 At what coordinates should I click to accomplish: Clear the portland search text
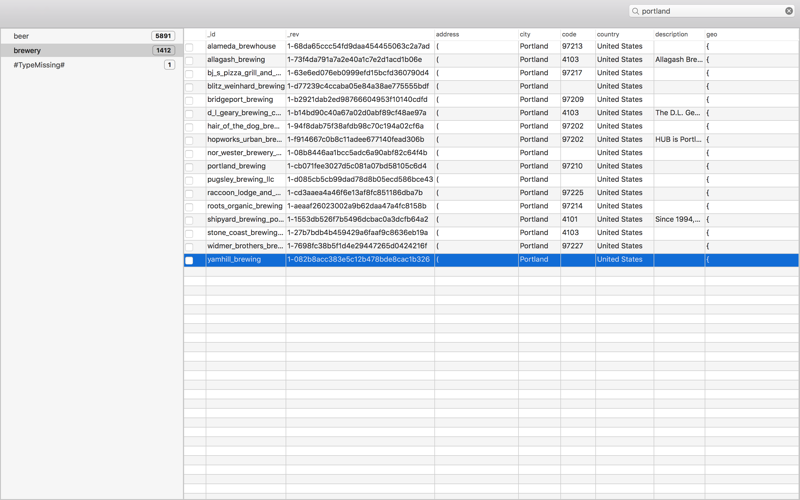pyautogui.click(x=789, y=11)
